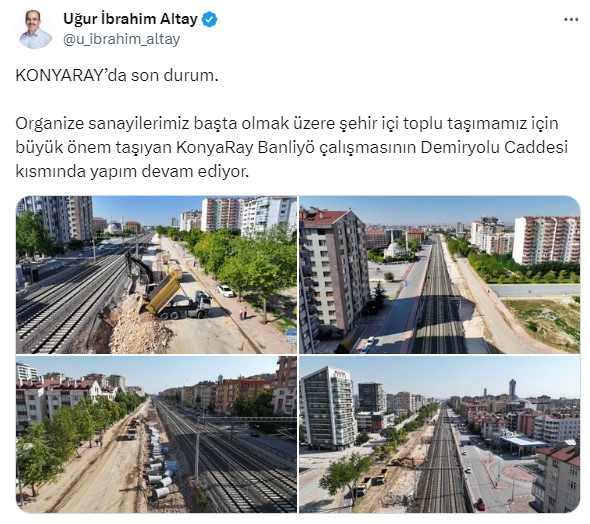Open bottom-left photo with concrete pipes

tap(157, 434)
